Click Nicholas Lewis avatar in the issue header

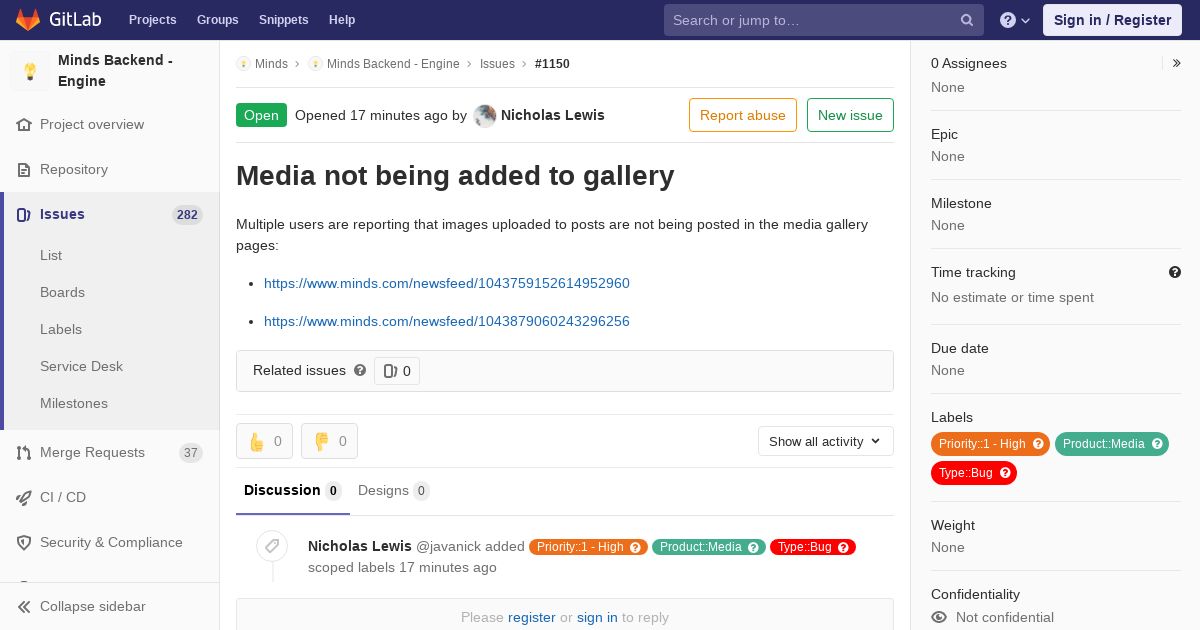485,116
